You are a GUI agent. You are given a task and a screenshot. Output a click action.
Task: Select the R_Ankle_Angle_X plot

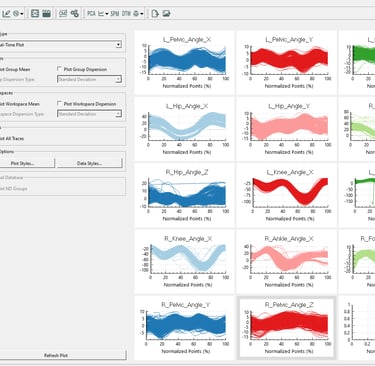pos(287,262)
